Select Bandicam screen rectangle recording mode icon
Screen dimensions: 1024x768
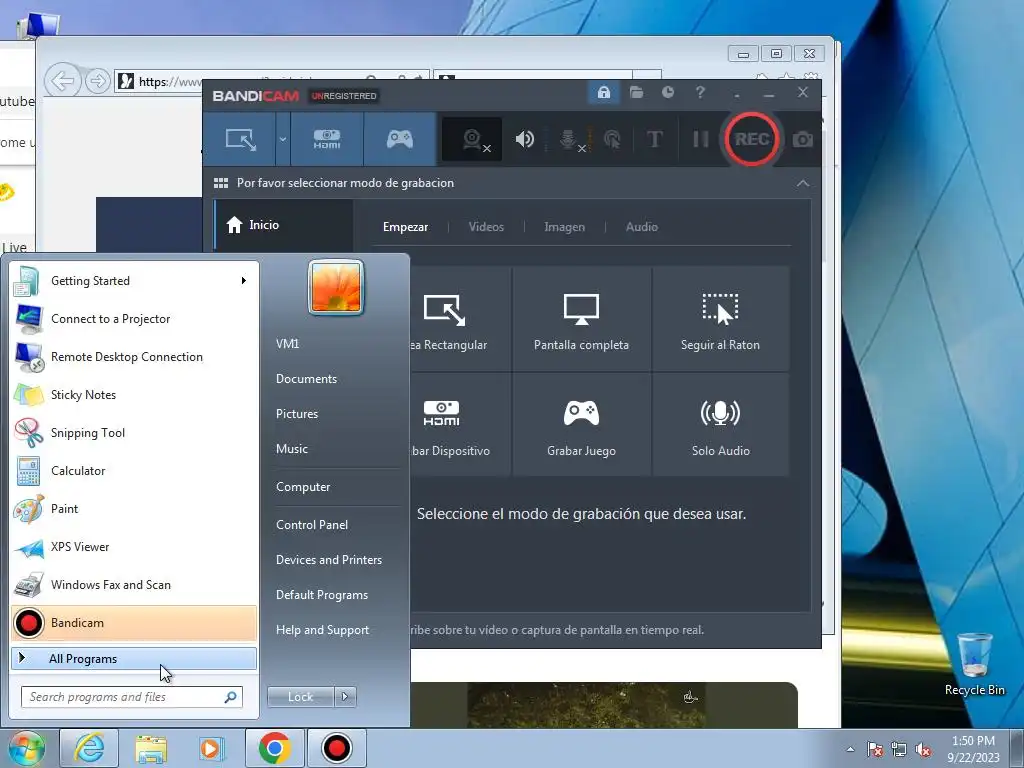click(240, 139)
